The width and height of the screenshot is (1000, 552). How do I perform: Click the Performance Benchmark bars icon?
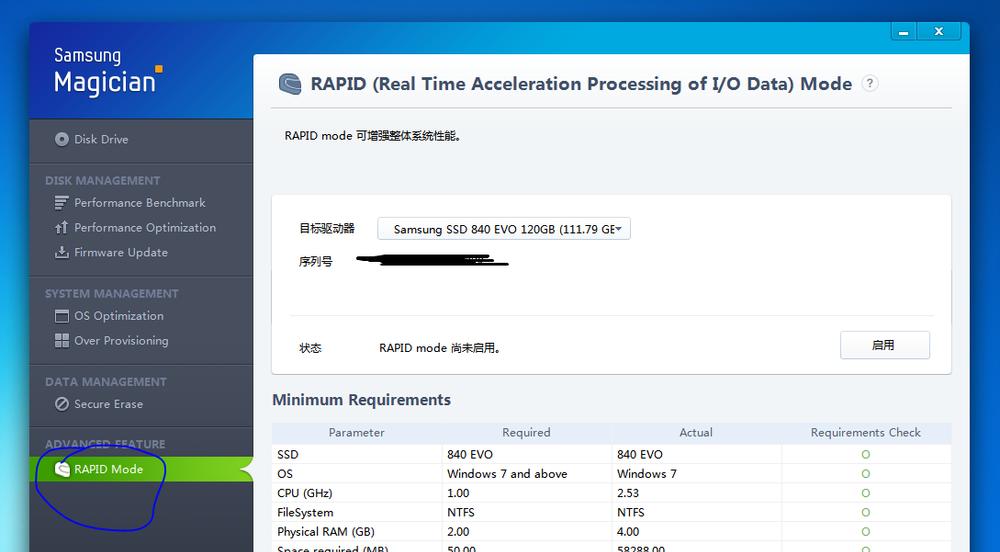(x=61, y=203)
